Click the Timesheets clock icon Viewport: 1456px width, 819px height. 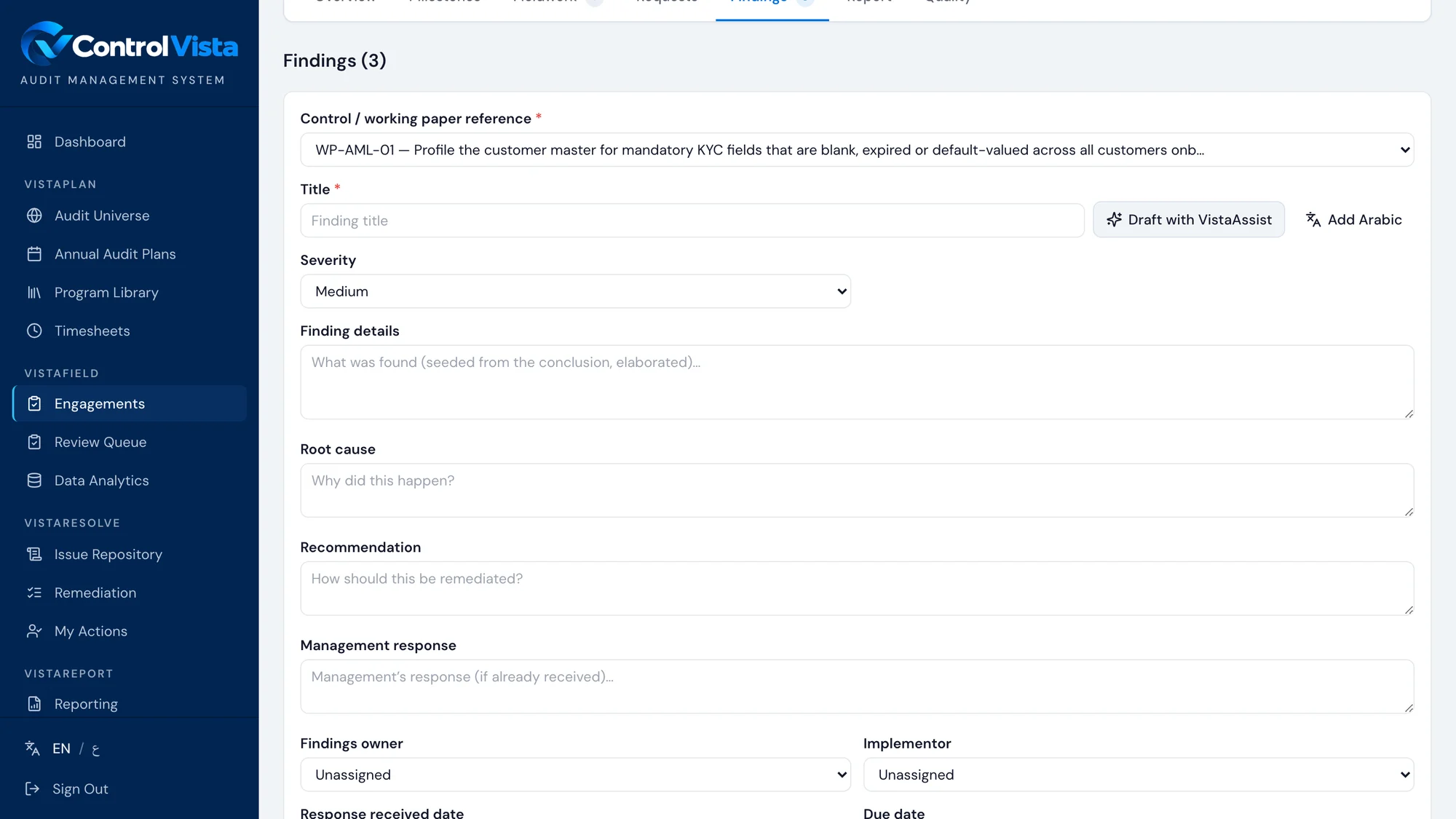[x=34, y=331]
